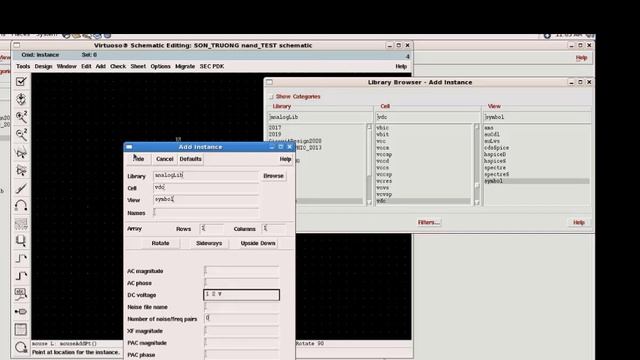Select the Copy tool icon
640x360 pixels.
[x=21, y=170]
